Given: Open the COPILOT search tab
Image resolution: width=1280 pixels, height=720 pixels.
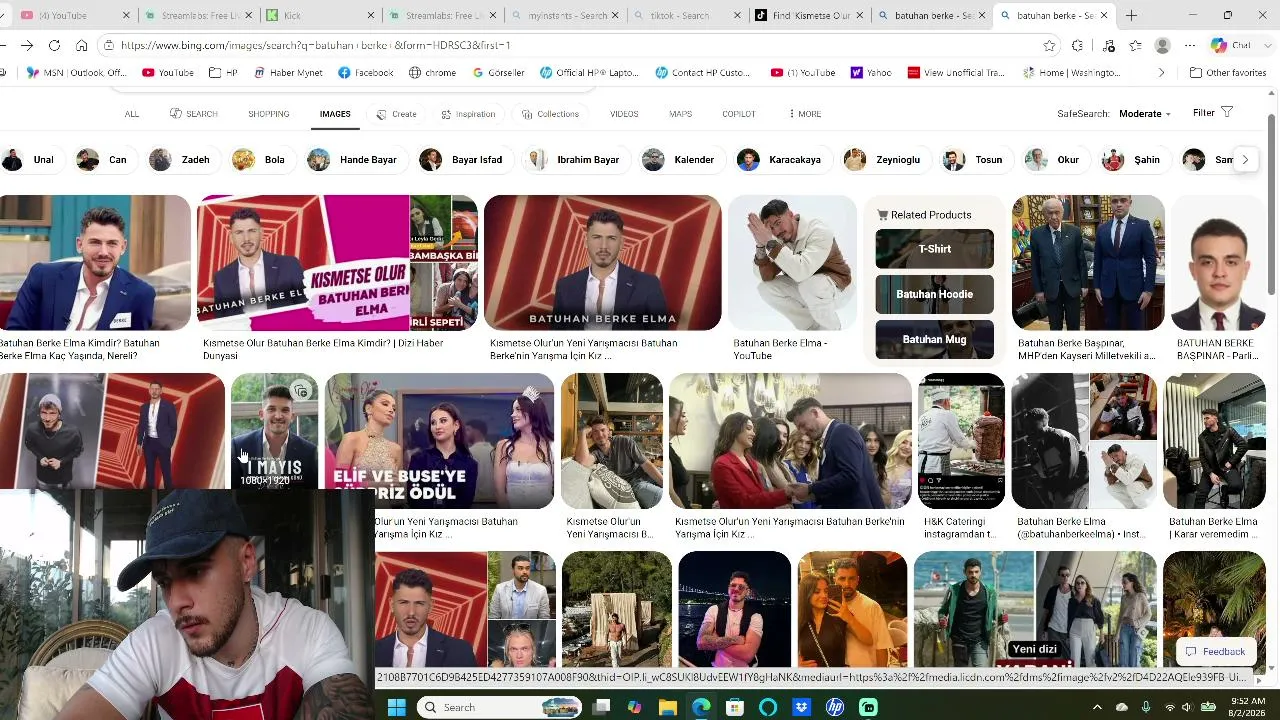Looking at the screenshot, I should [x=739, y=114].
